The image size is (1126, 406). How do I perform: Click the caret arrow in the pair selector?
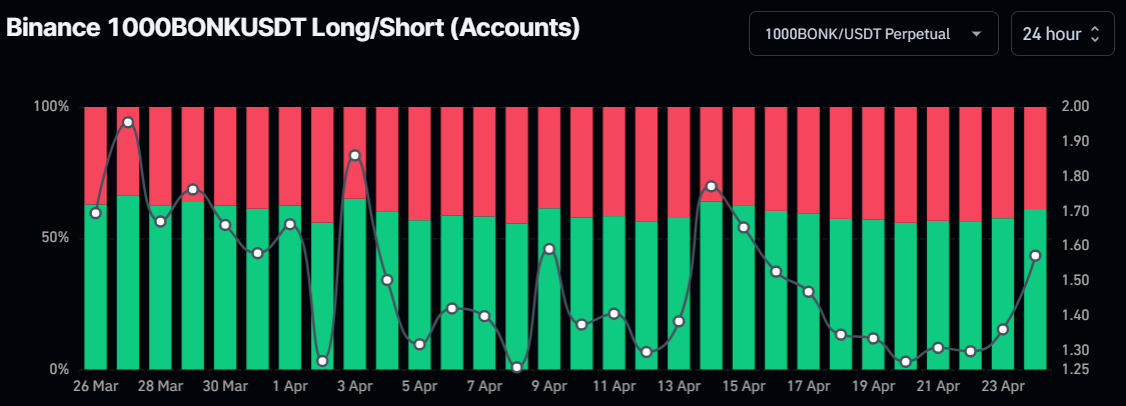(x=976, y=34)
